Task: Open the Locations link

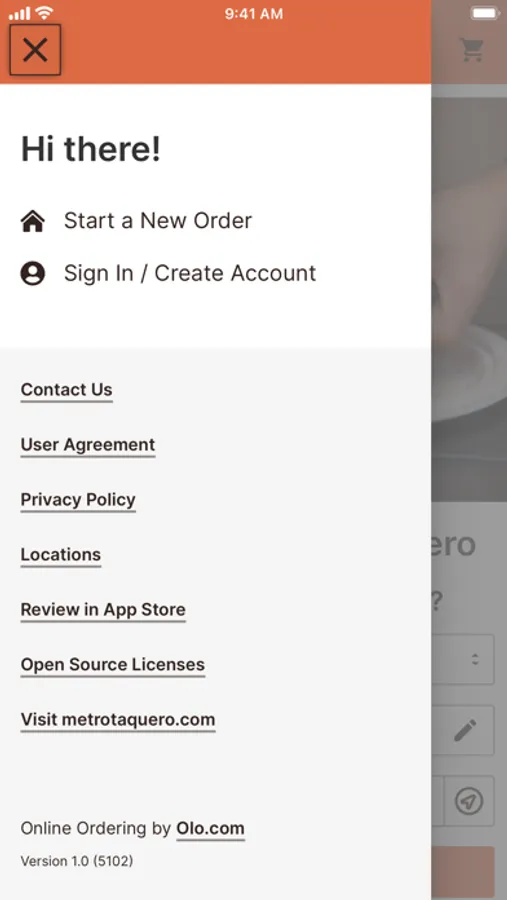Action: pyautogui.click(x=61, y=555)
